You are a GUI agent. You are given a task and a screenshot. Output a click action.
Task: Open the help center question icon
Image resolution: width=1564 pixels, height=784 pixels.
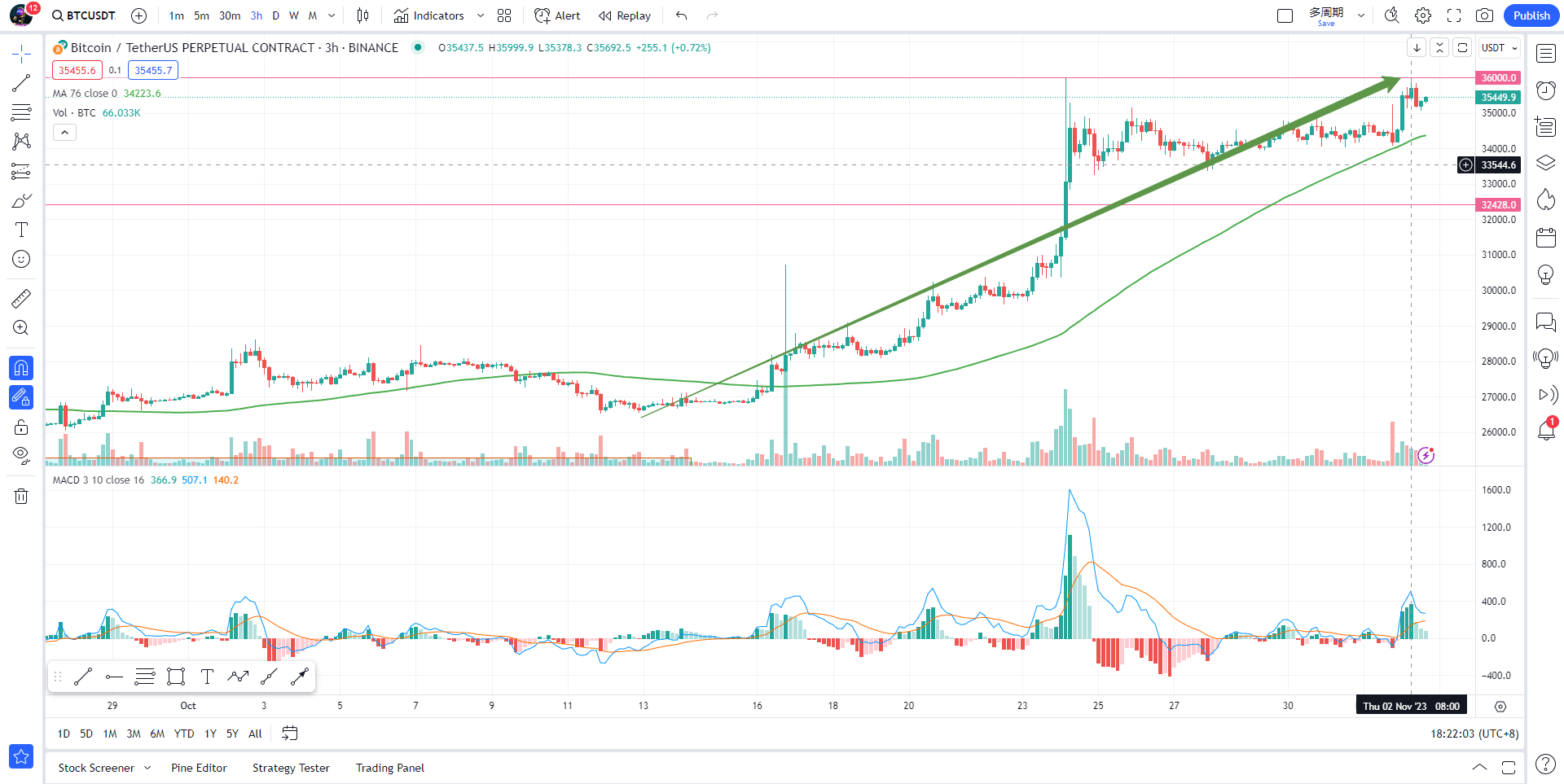click(1545, 764)
